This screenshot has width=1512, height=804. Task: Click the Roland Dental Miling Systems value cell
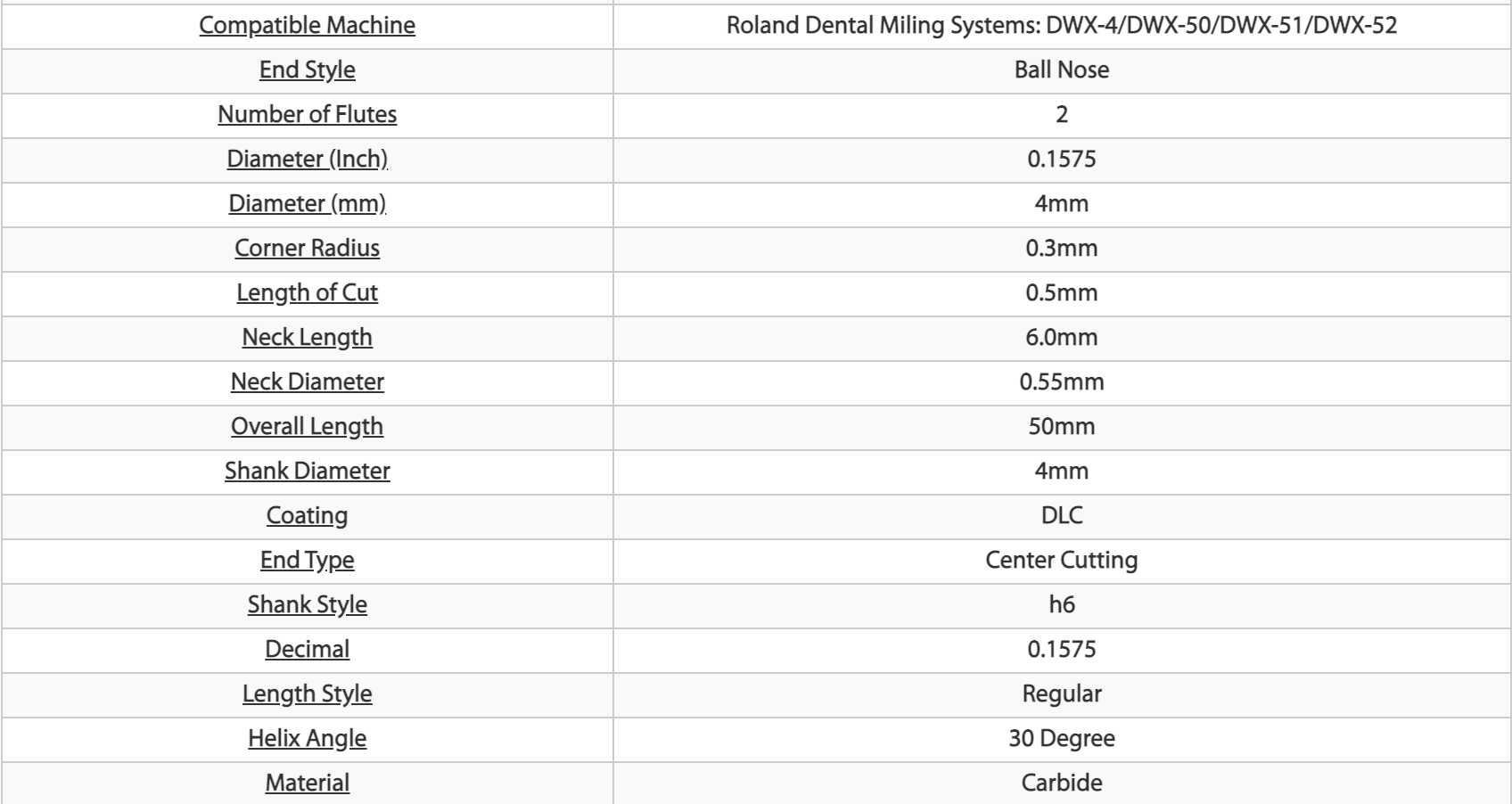1062,26
